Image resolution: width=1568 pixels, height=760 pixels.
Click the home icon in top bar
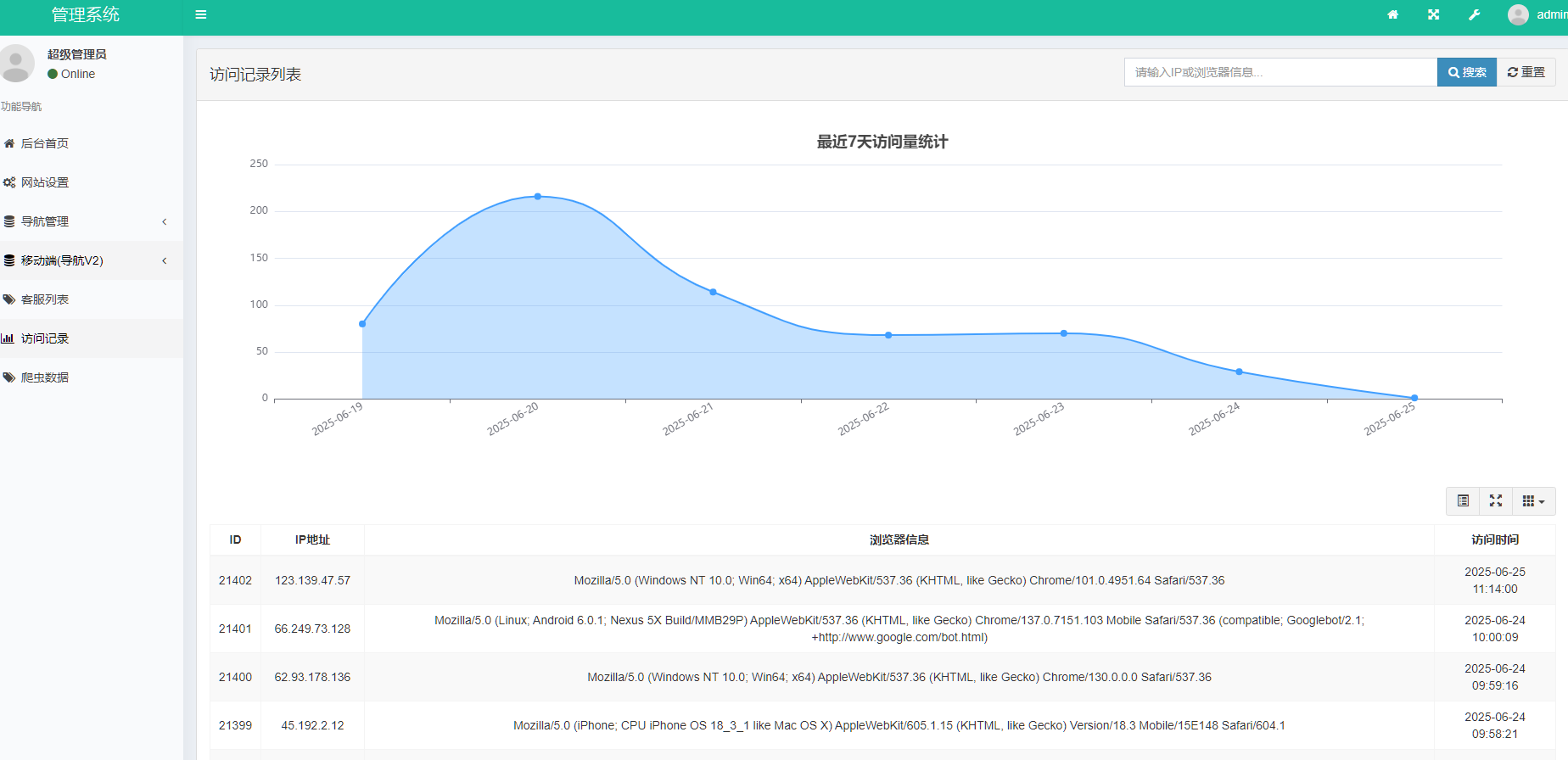[1392, 14]
